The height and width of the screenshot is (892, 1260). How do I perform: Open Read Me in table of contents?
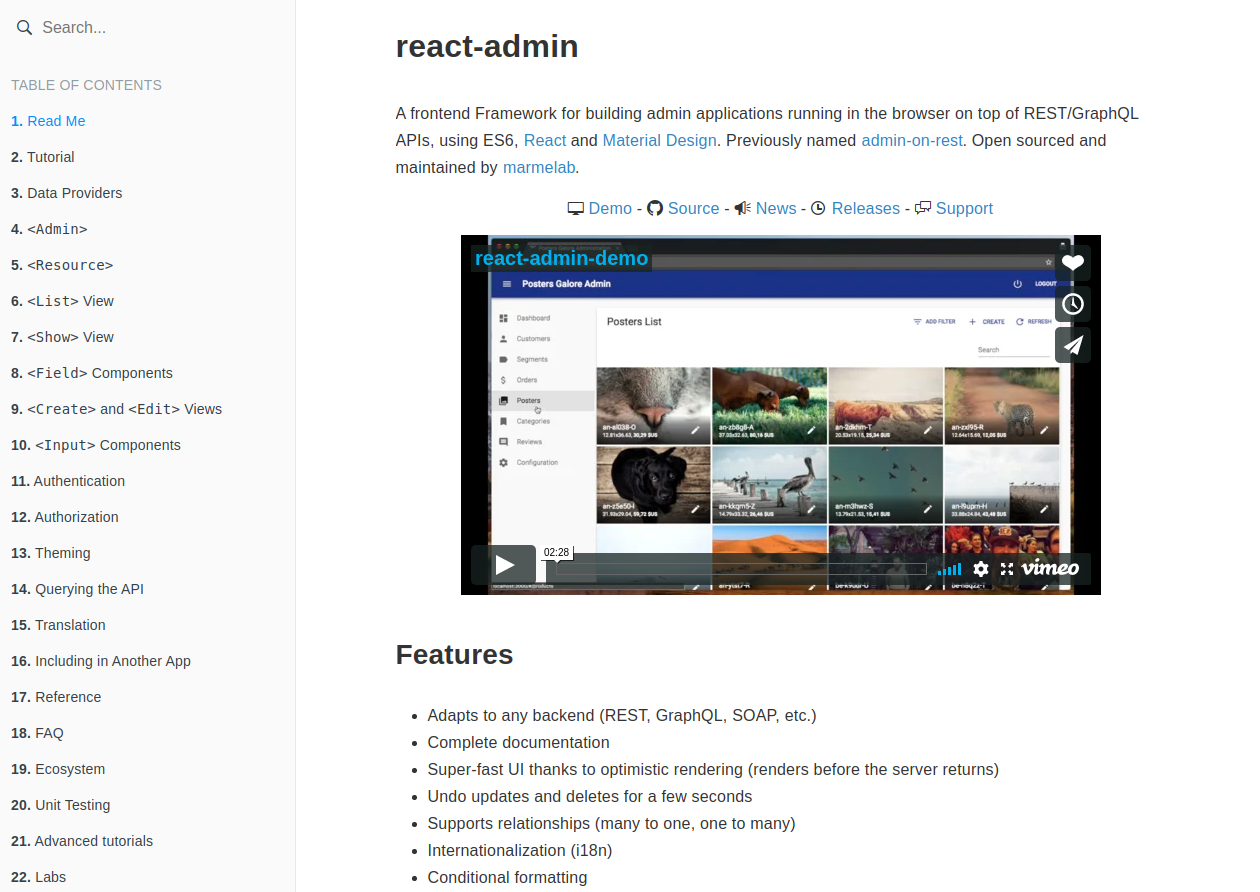(x=48, y=121)
